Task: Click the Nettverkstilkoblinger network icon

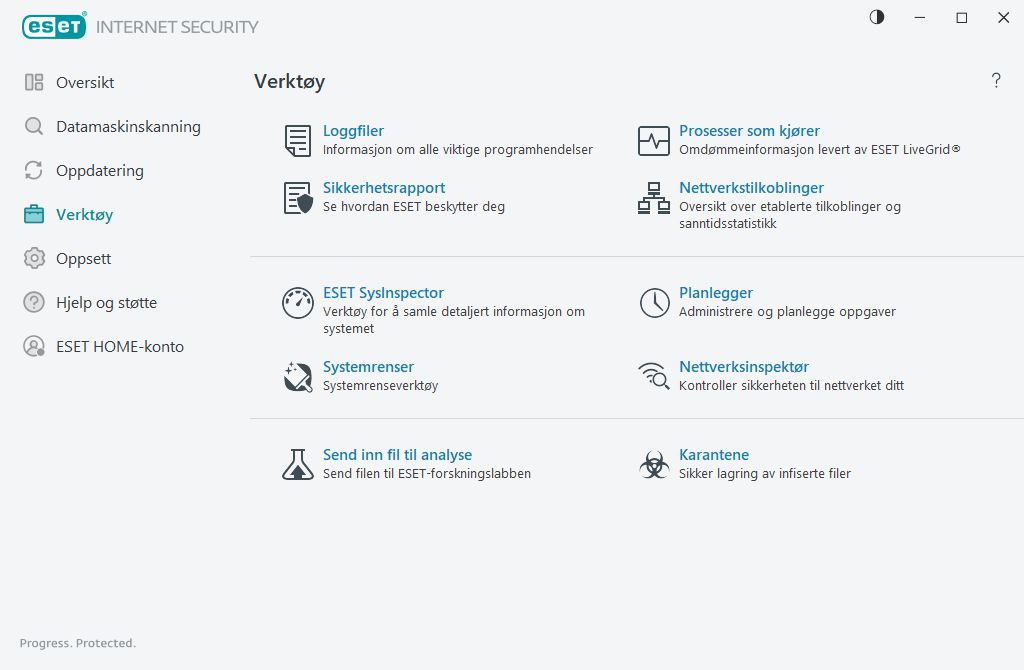Action: [654, 198]
